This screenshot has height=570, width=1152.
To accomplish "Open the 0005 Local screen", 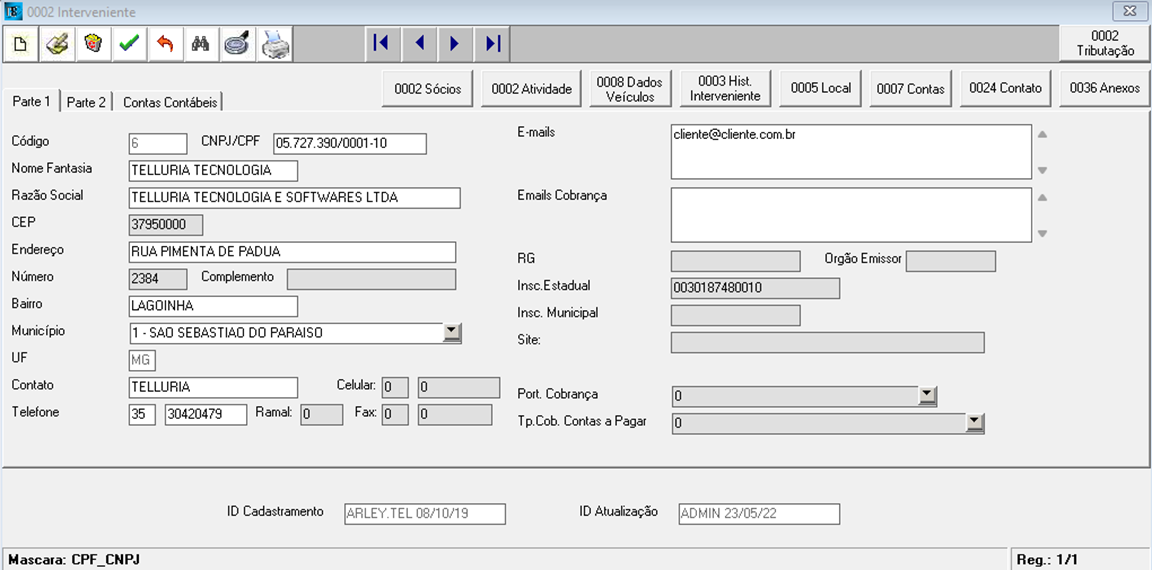I will coord(821,89).
